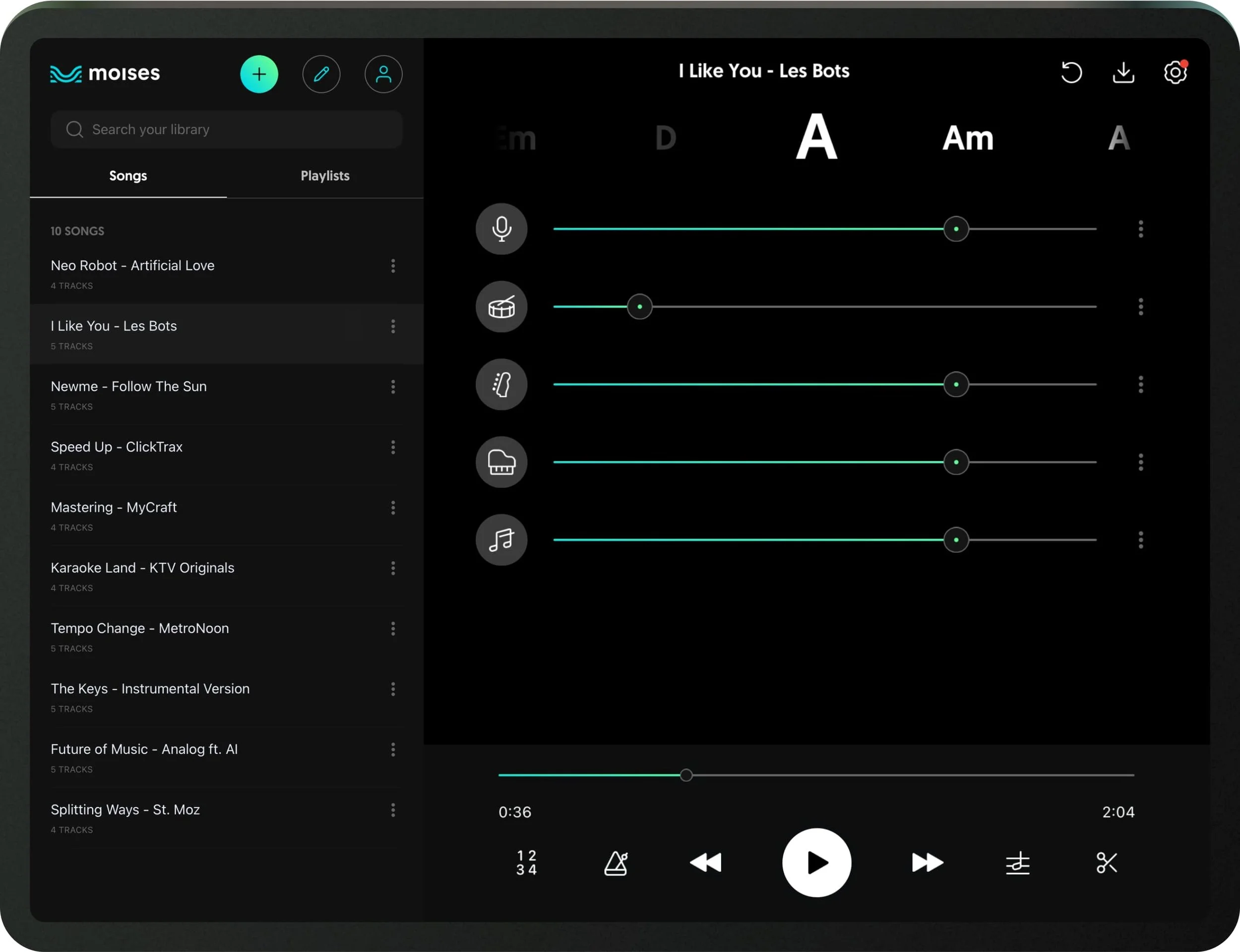Click the 1234 count-in icon
The image size is (1240, 952).
coord(526,862)
